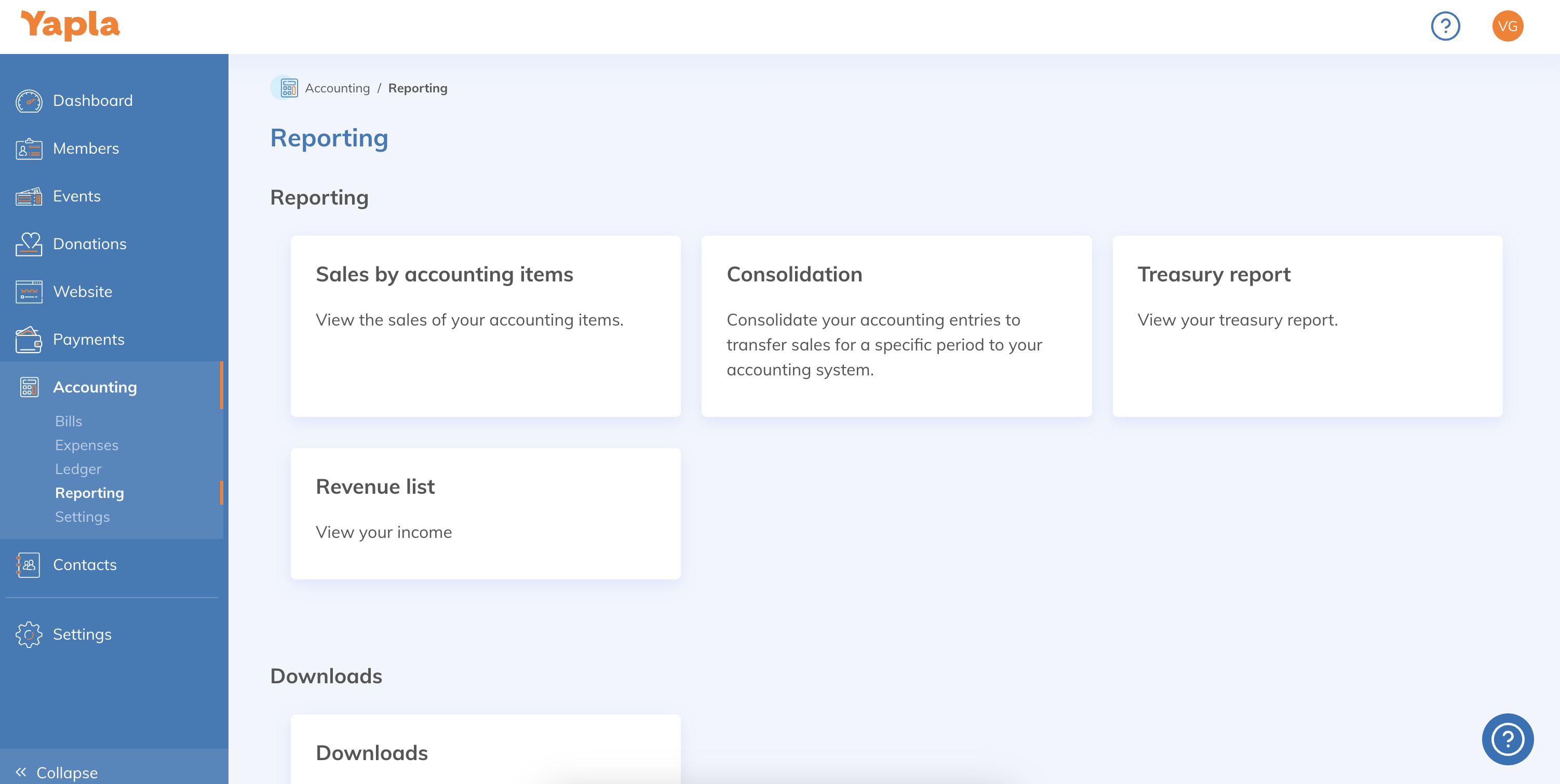The height and width of the screenshot is (784, 1560).
Task: Open the floating help chat button
Action: (1507, 739)
